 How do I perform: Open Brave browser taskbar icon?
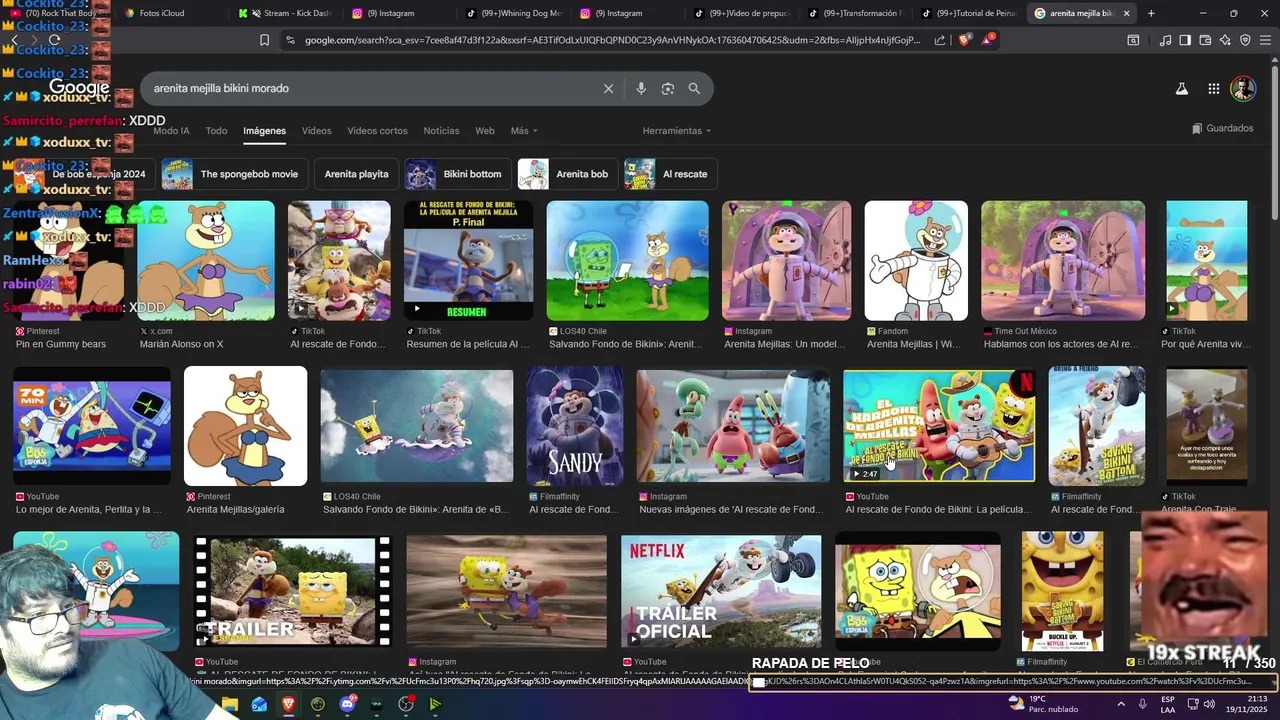point(288,704)
